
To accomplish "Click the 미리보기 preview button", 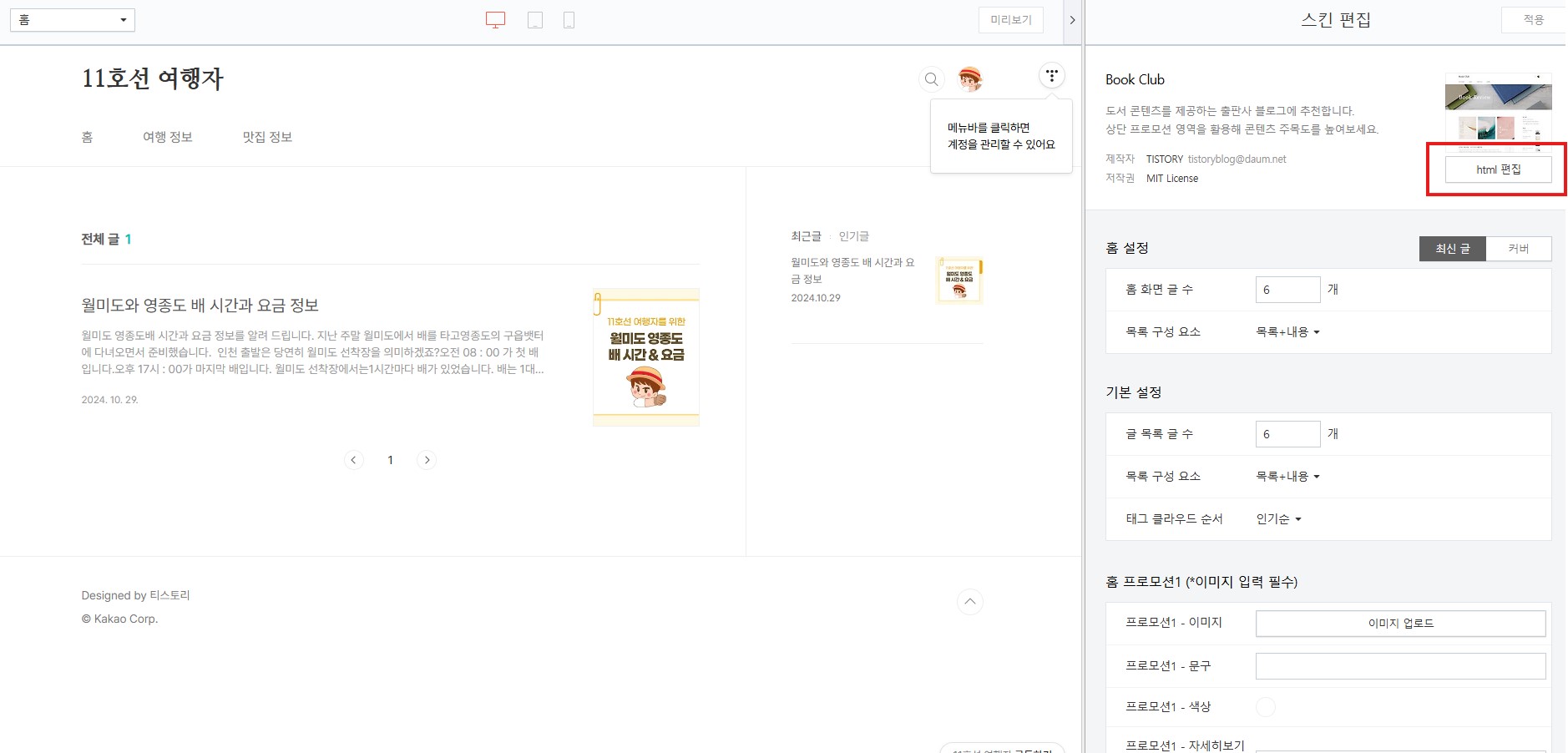I will coord(1011,20).
